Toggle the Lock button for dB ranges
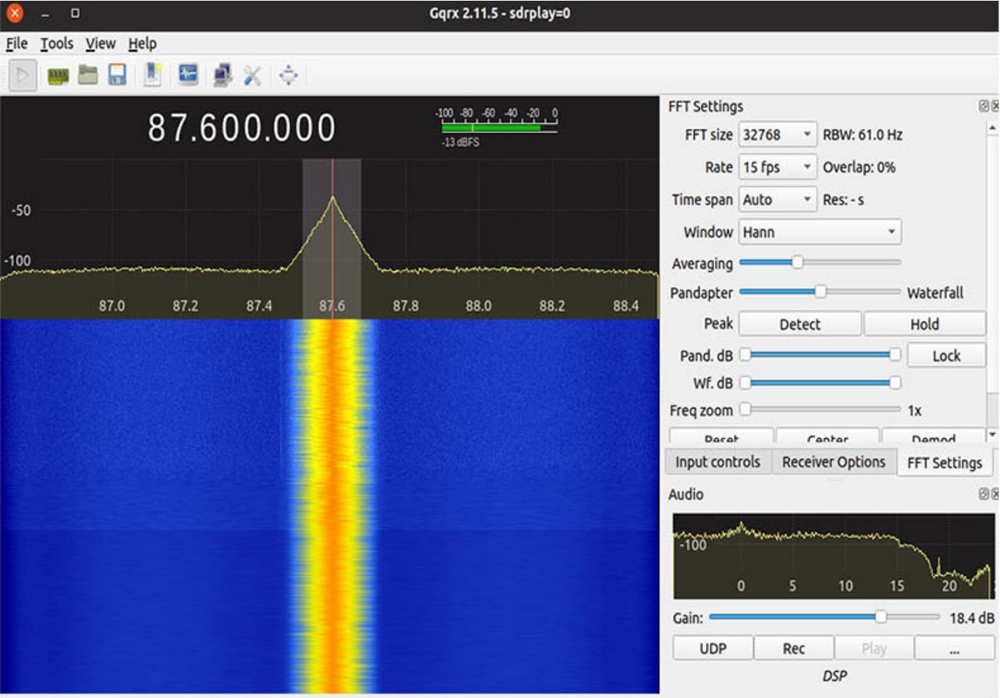 [x=945, y=355]
